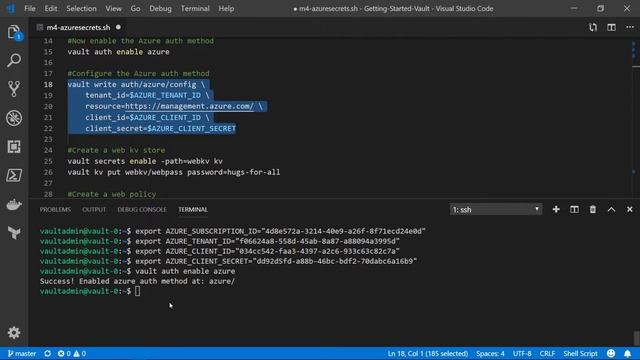640x360 pixels.
Task: Click 'vault secrets enable -path=webkv kv' line
Action: [x=145, y=161]
